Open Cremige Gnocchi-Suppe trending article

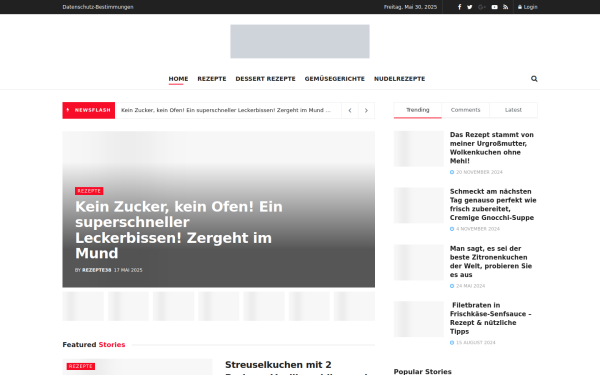493,204
